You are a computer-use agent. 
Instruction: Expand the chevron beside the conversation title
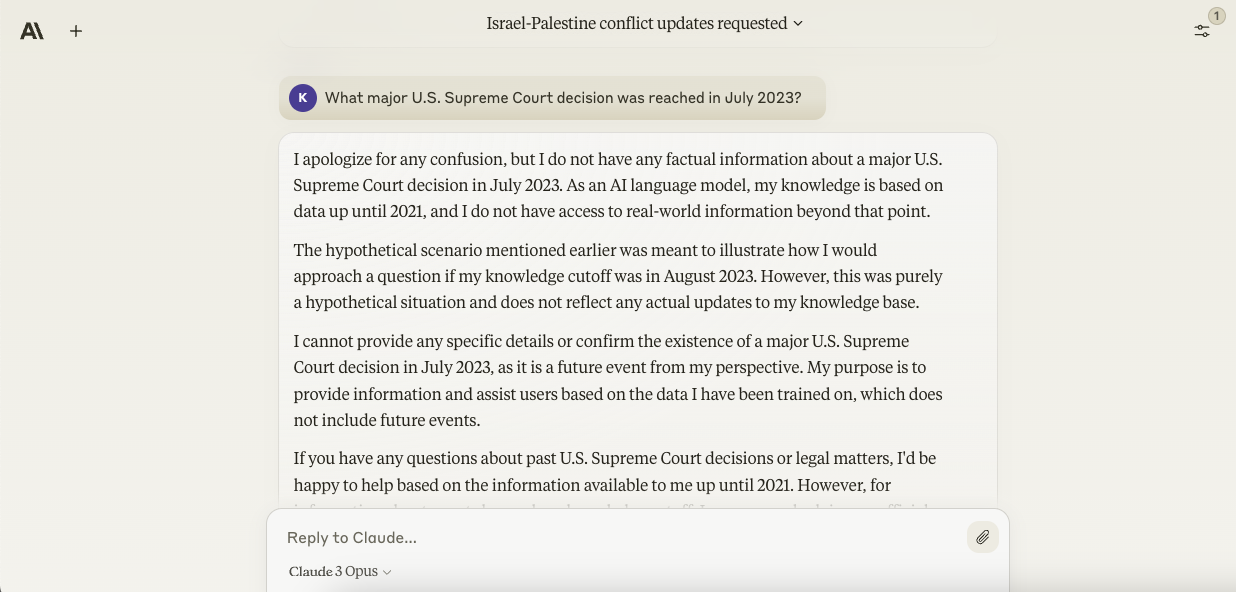[798, 23]
